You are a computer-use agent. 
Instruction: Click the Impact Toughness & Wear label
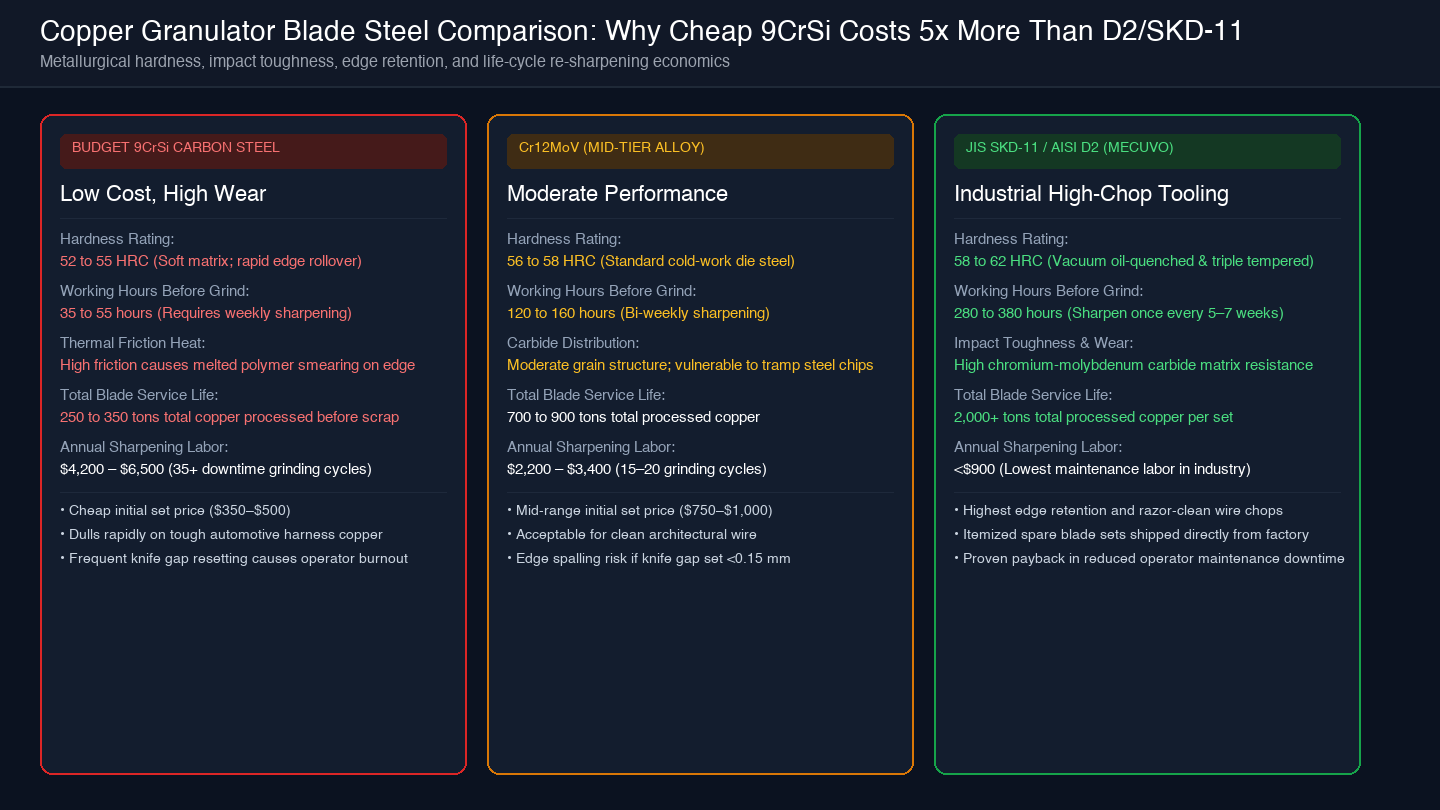point(1043,343)
